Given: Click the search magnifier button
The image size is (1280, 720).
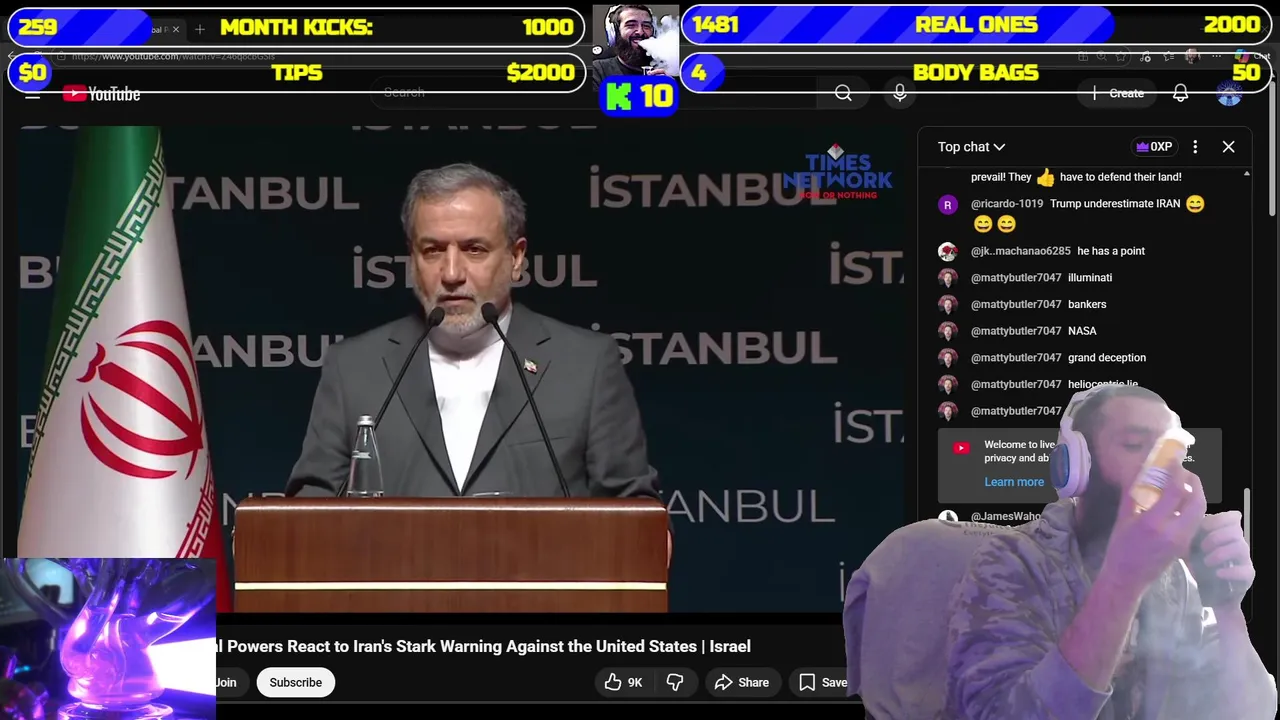Looking at the screenshot, I should pyautogui.click(x=843, y=93).
